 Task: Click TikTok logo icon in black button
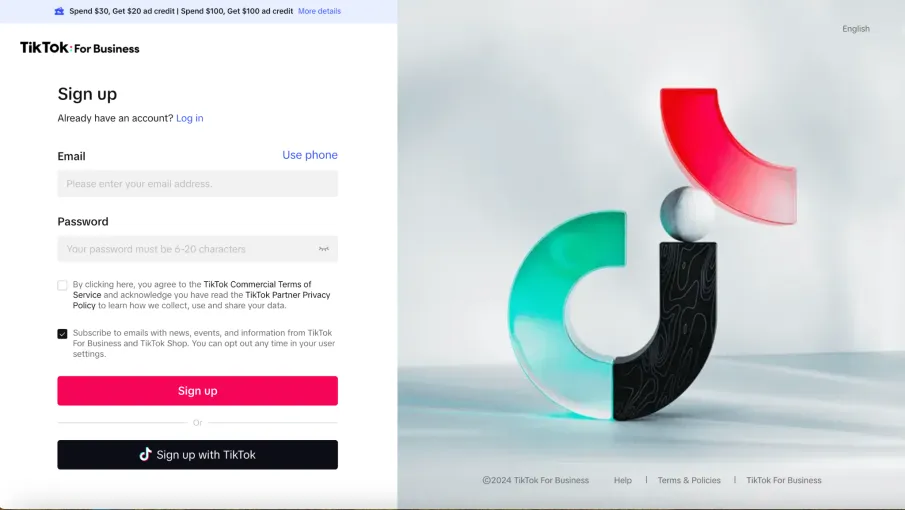point(145,455)
